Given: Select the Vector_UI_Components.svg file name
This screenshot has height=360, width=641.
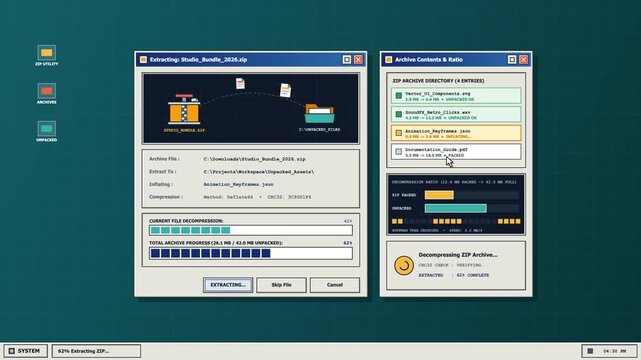Looking at the screenshot, I should click(x=437, y=94).
